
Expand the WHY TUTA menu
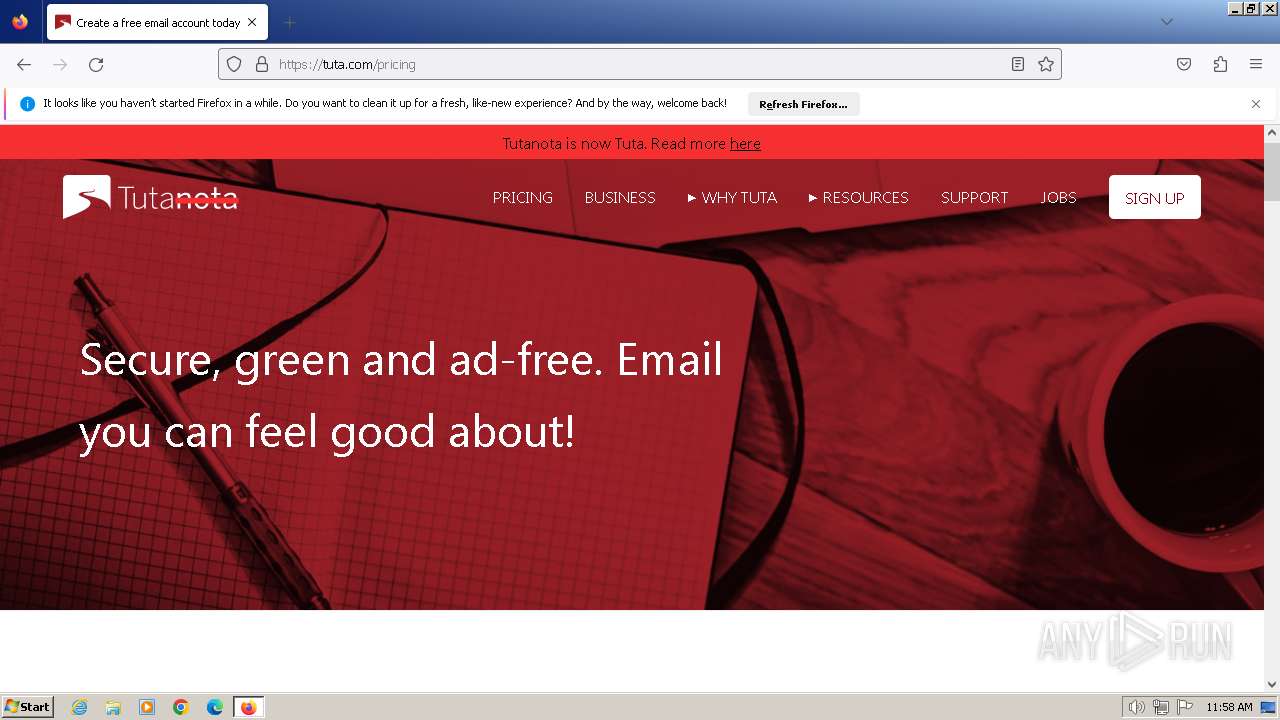pos(732,197)
